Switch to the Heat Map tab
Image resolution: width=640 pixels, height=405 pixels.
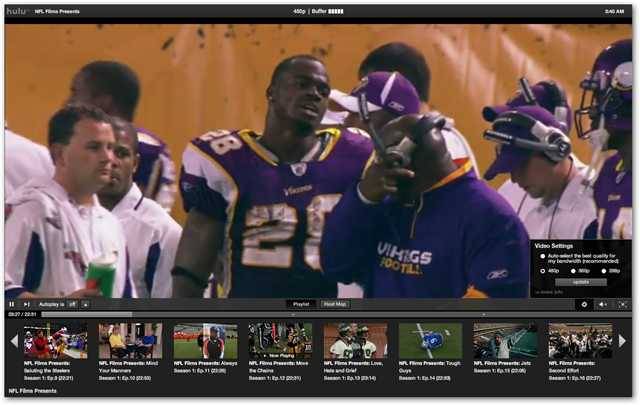coord(335,304)
